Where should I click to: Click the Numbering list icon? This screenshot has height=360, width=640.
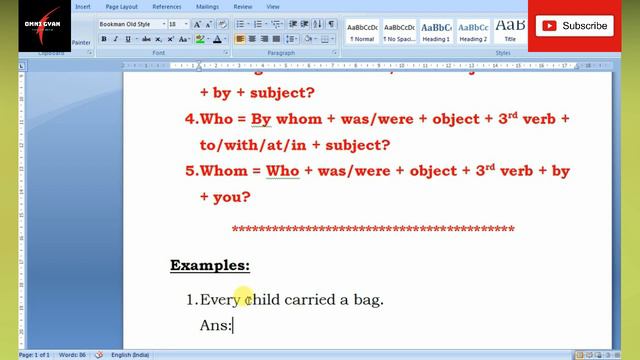(x=258, y=24)
